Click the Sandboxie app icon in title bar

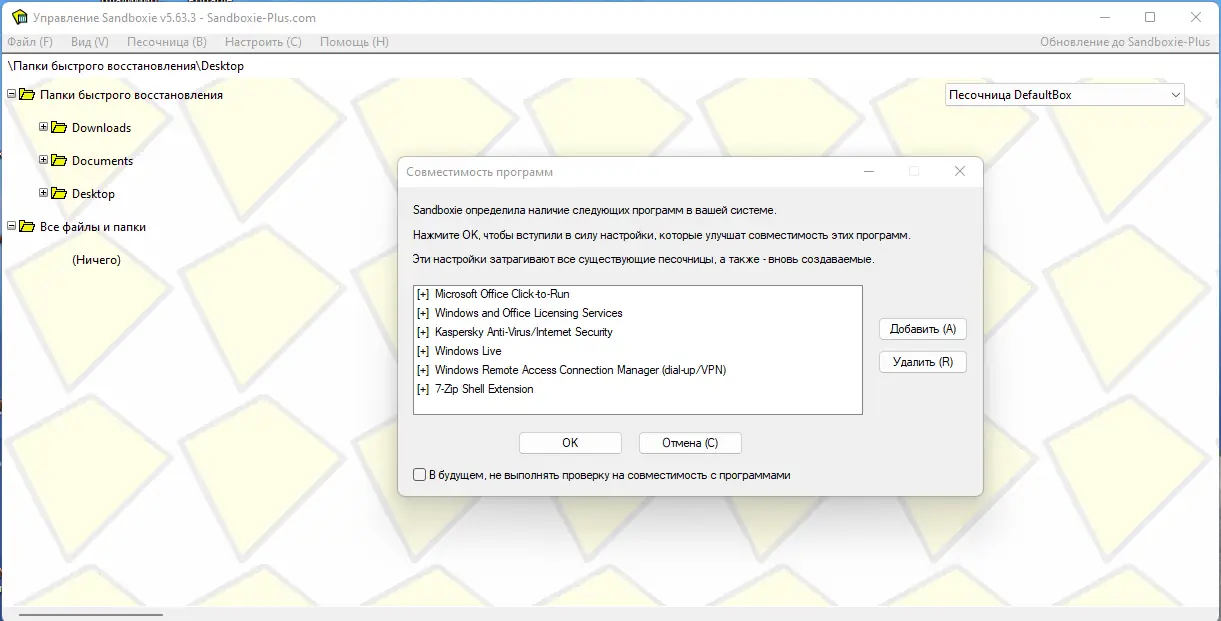pos(18,17)
